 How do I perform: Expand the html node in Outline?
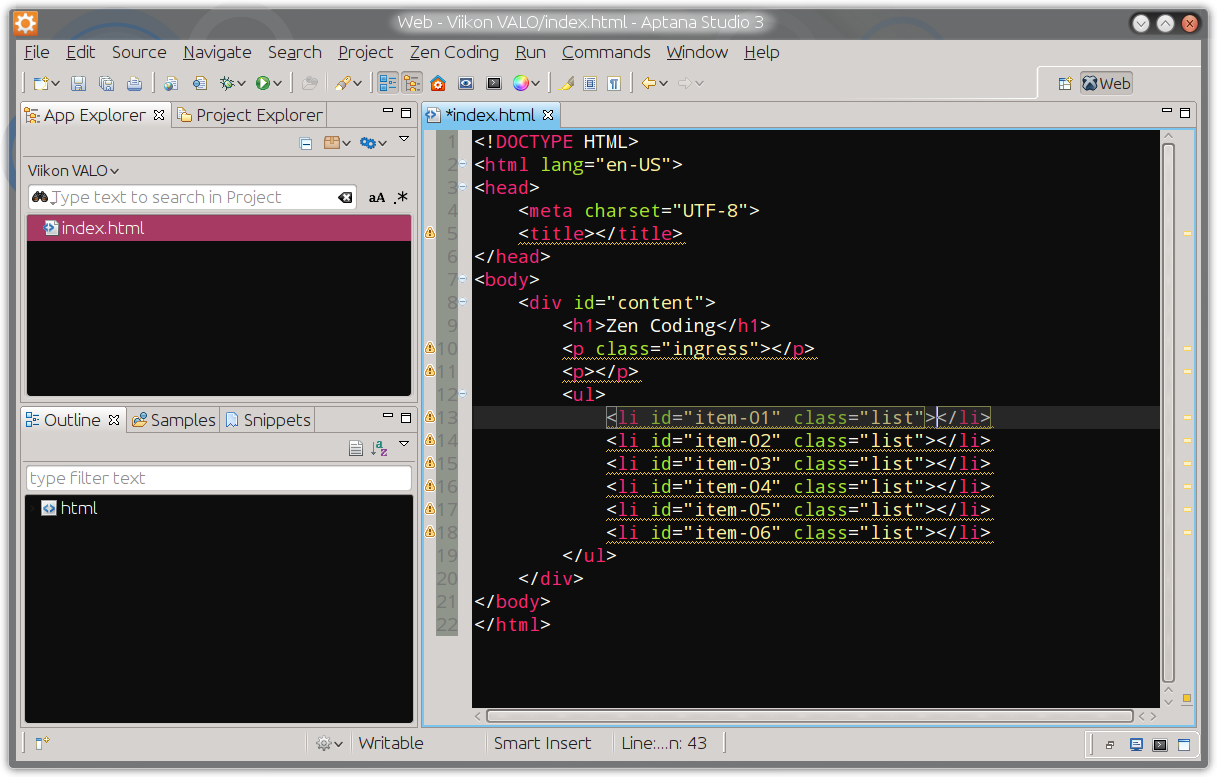(x=32, y=508)
